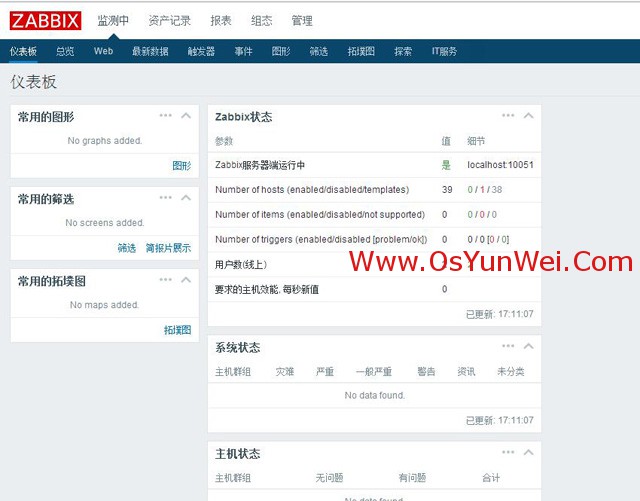
Task: Follow the 拓扑图 link in favourite maps
Action: pyautogui.click(x=178, y=330)
